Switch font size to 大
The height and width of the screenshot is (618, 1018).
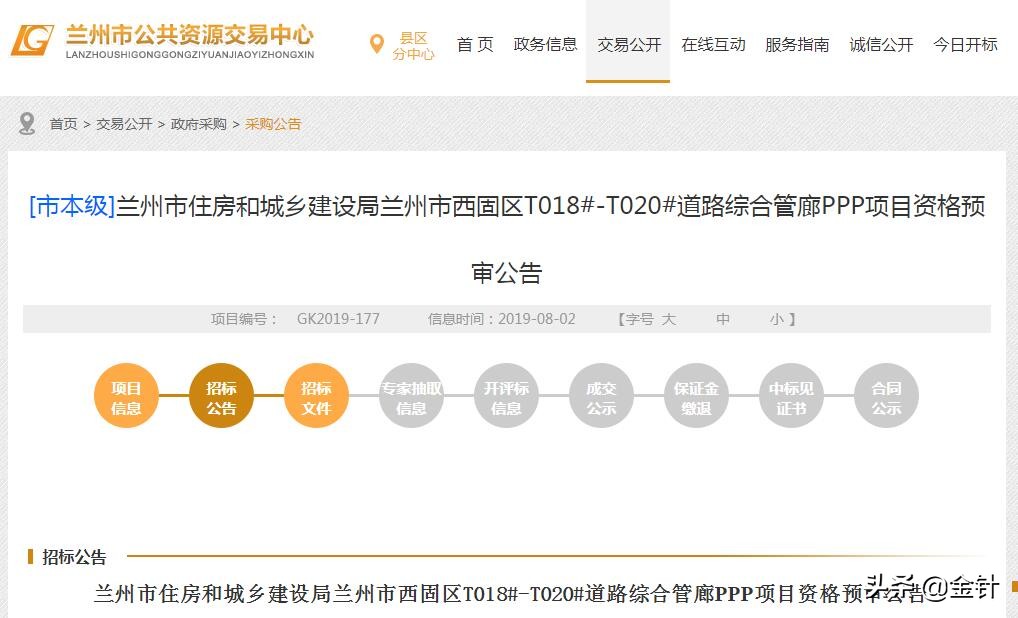pyautogui.click(x=671, y=319)
